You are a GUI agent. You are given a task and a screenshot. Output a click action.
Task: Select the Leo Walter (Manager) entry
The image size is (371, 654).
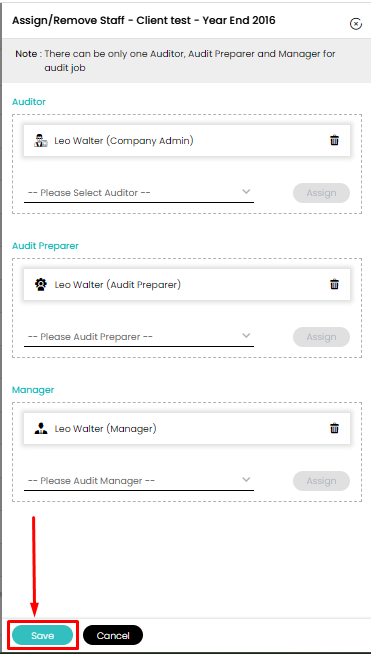(x=187, y=428)
